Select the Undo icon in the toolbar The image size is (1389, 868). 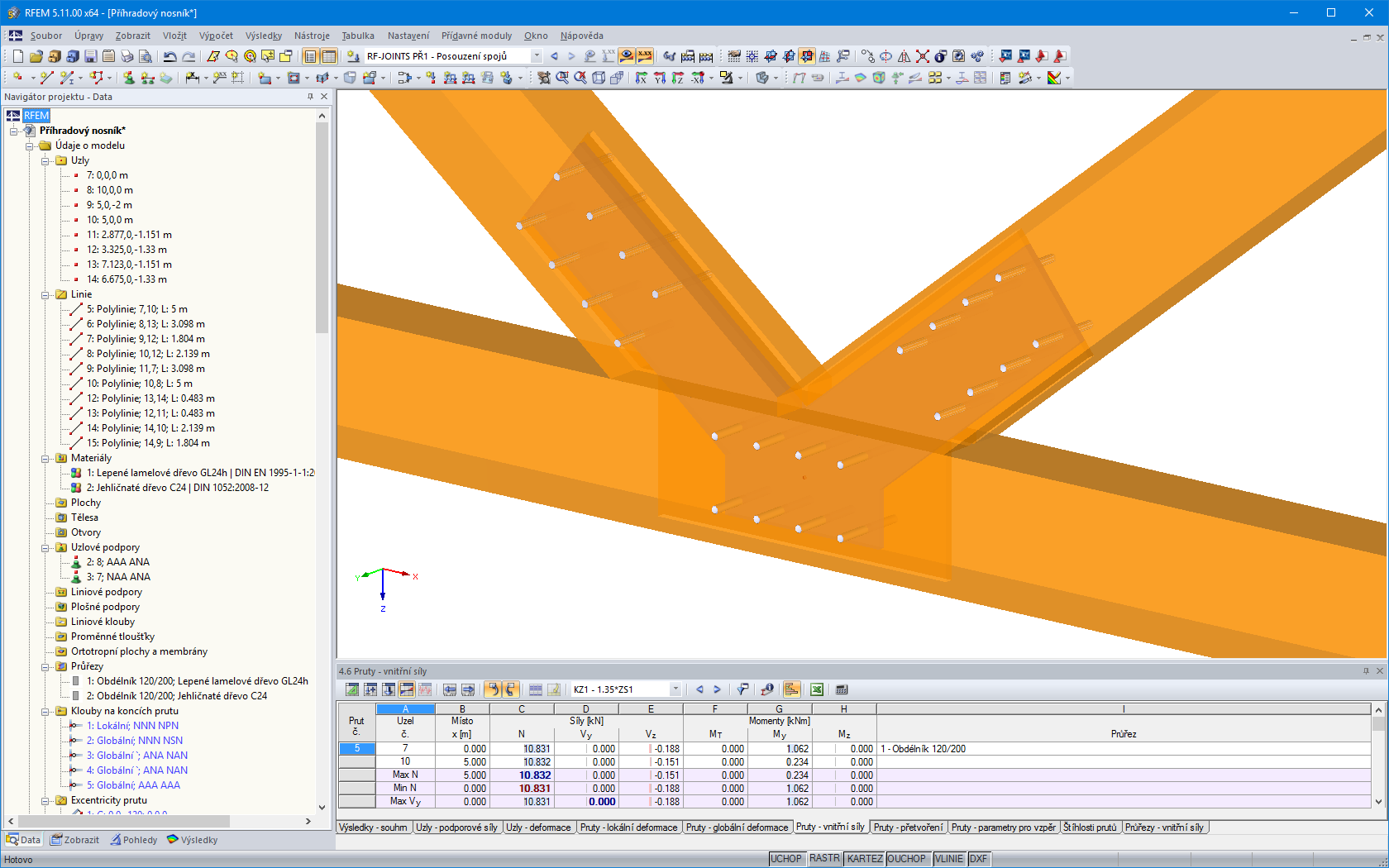tap(169, 56)
